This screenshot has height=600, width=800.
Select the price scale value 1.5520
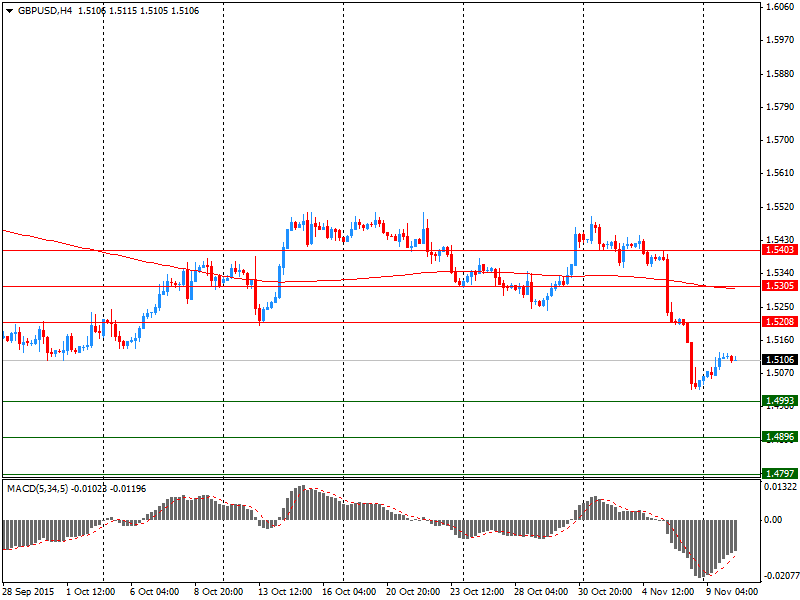[781, 207]
